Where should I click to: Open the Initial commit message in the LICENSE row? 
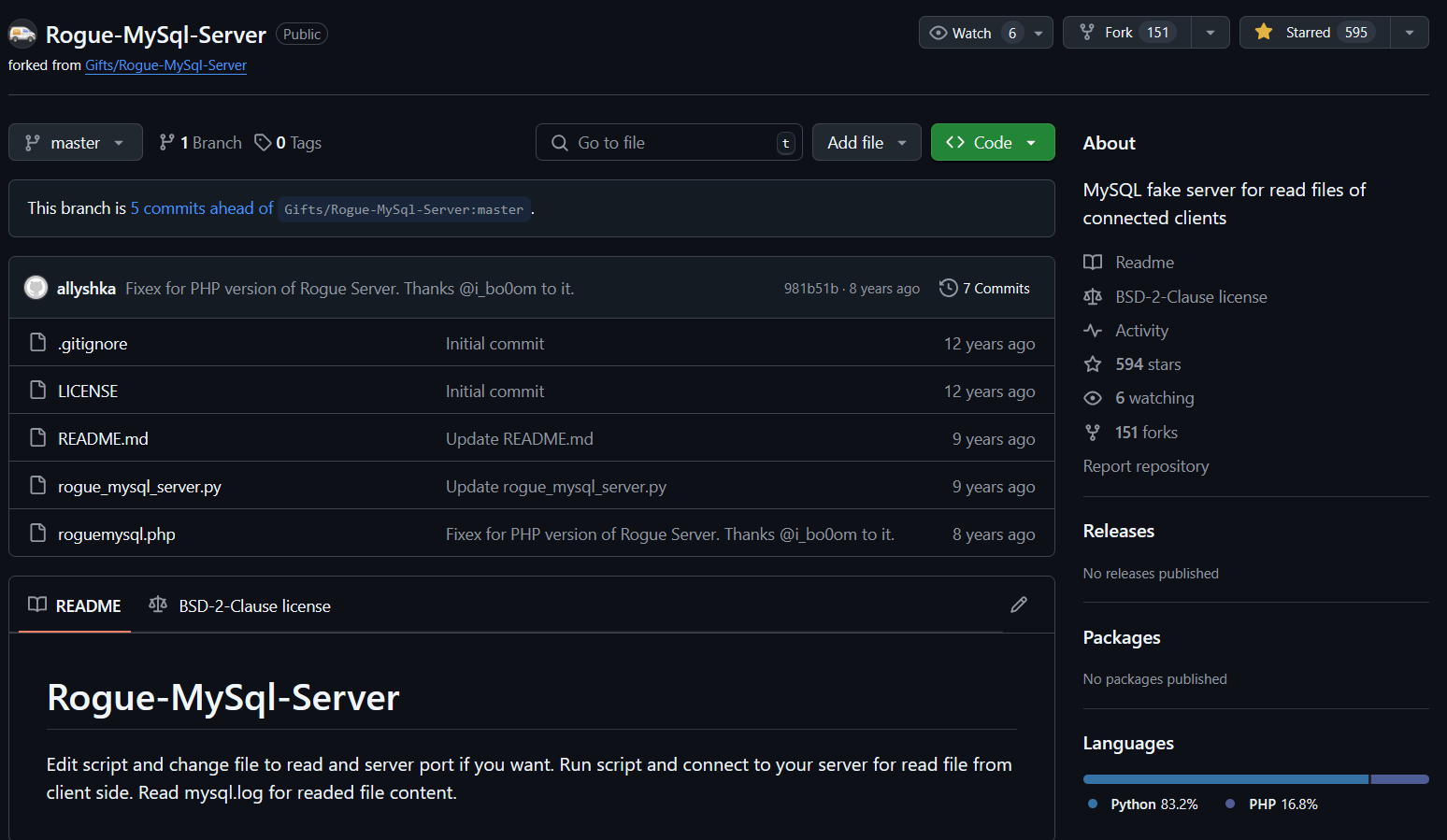[x=494, y=392]
